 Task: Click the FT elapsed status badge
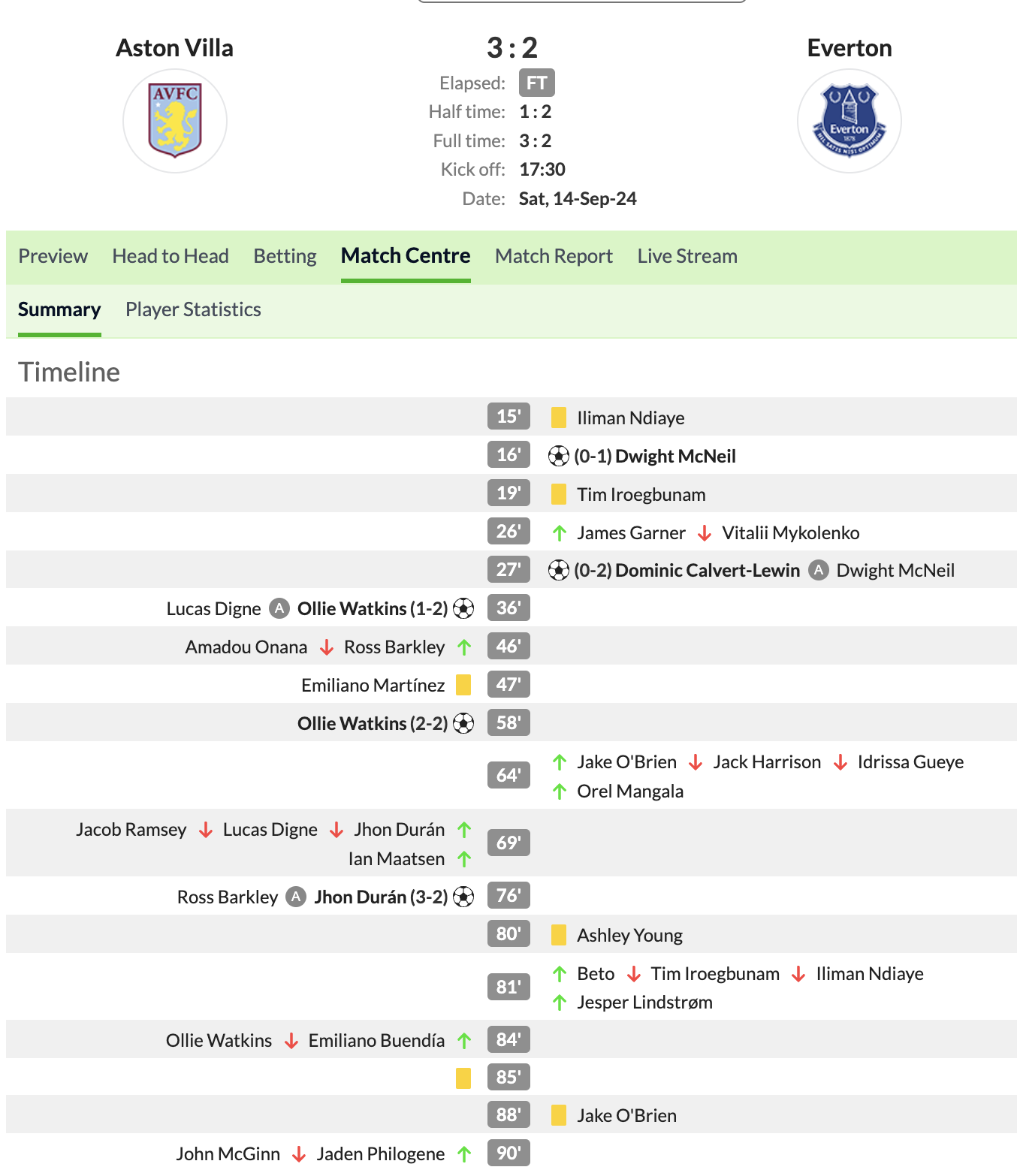click(x=537, y=83)
